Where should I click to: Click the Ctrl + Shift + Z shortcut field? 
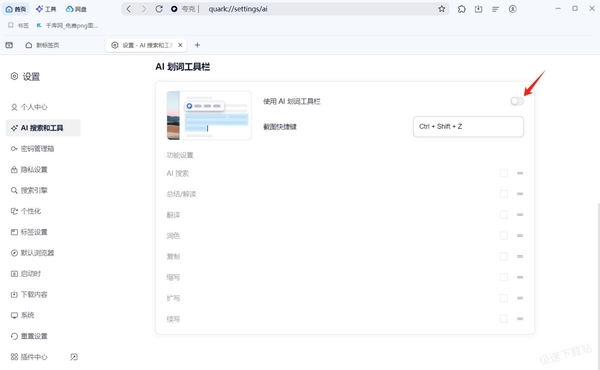click(468, 127)
